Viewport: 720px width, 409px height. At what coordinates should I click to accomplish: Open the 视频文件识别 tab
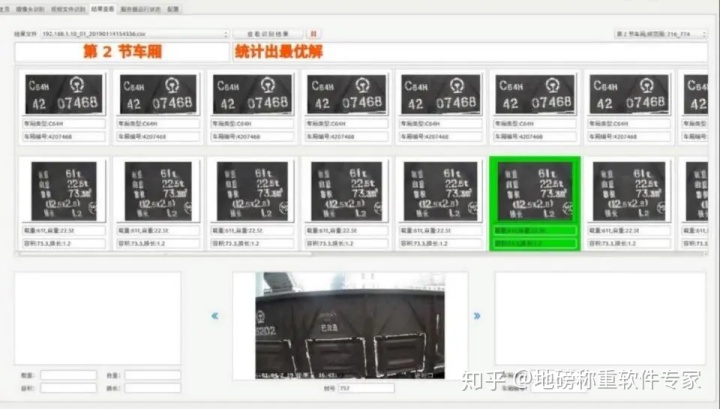(68, 9)
